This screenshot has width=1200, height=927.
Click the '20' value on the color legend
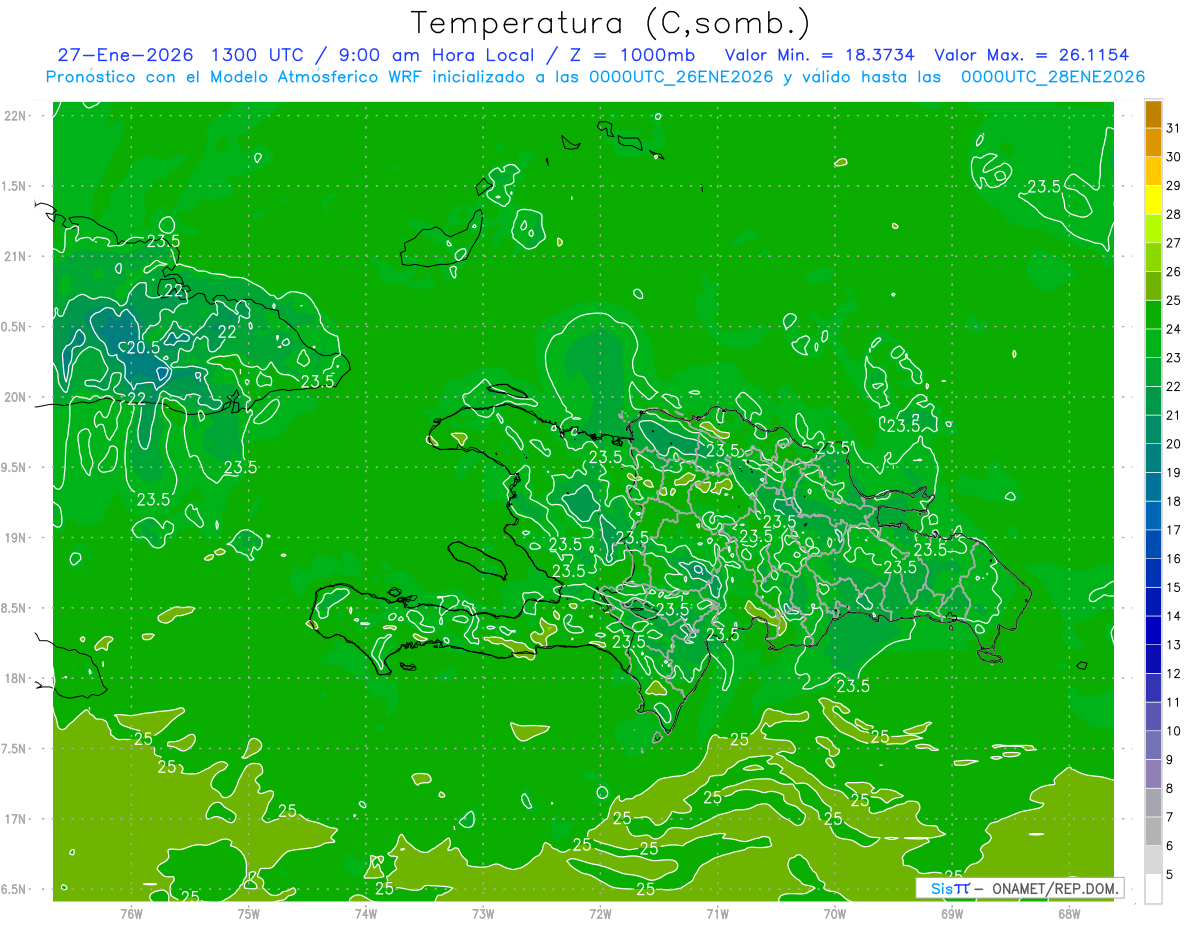1174,444
